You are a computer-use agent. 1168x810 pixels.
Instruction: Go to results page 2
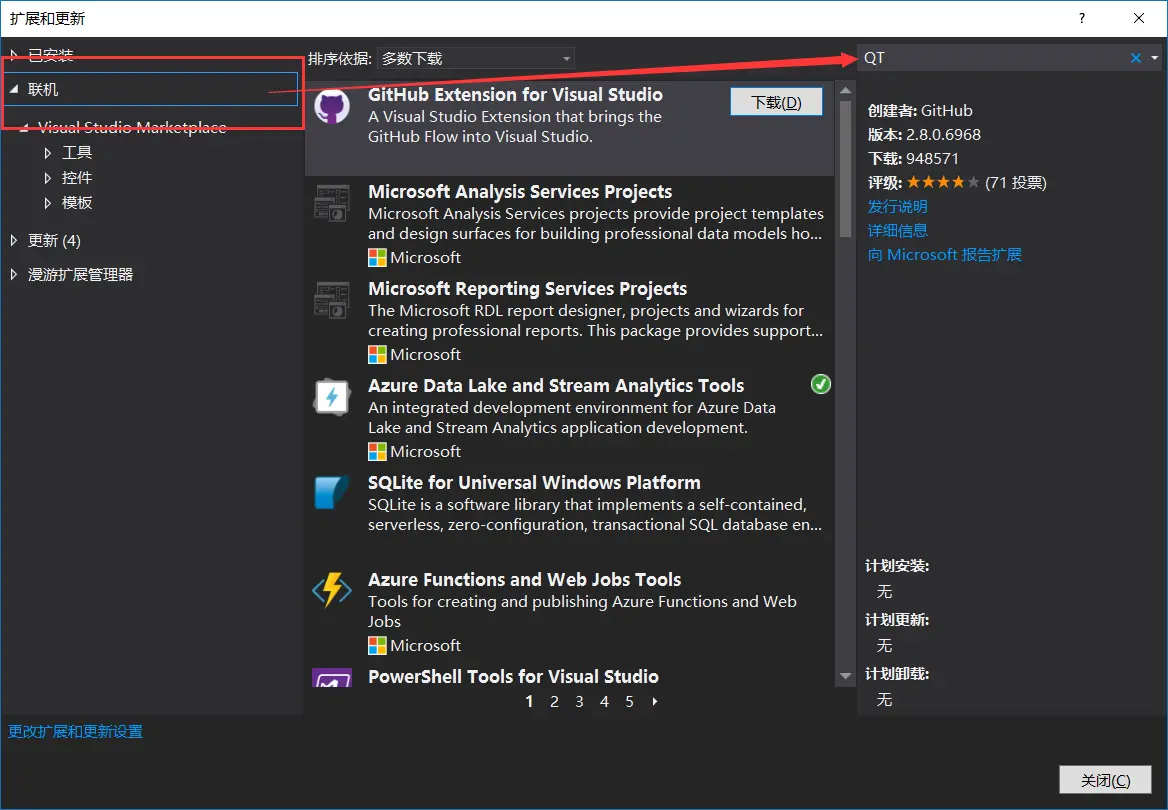pyautogui.click(x=554, y=701)
